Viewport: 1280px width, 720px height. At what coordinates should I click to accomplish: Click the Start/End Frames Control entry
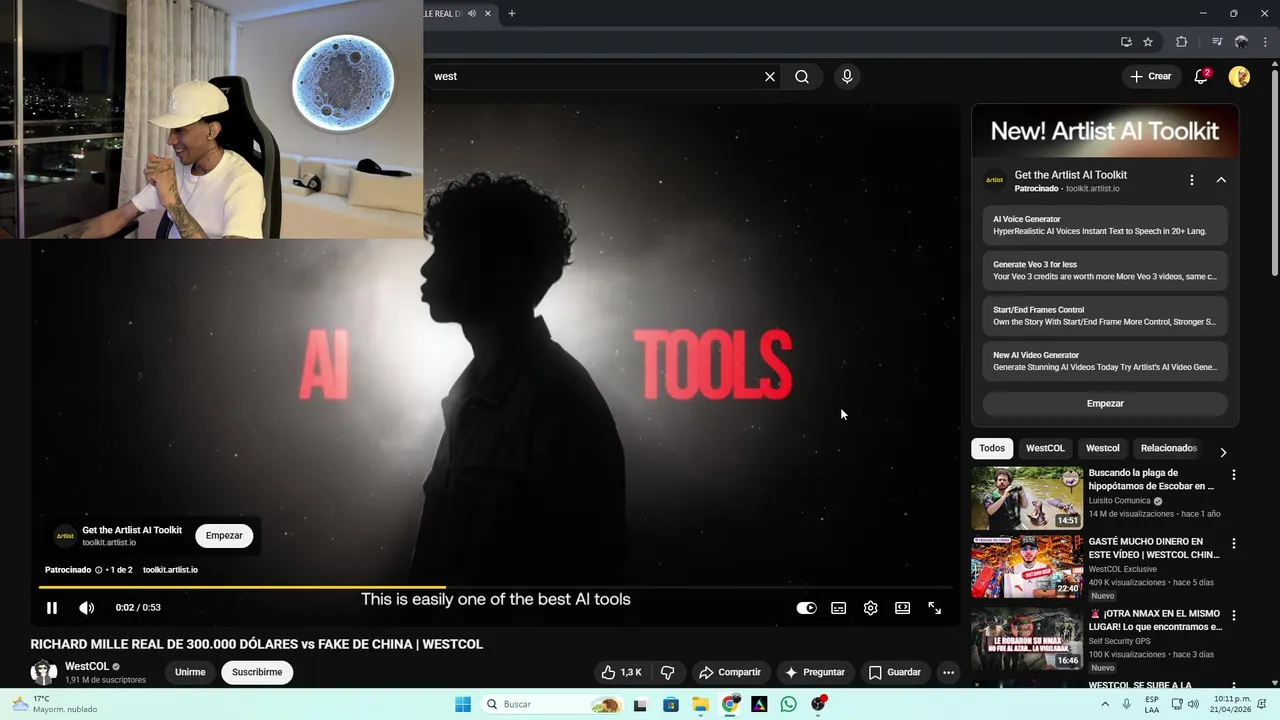point(1105,316)
